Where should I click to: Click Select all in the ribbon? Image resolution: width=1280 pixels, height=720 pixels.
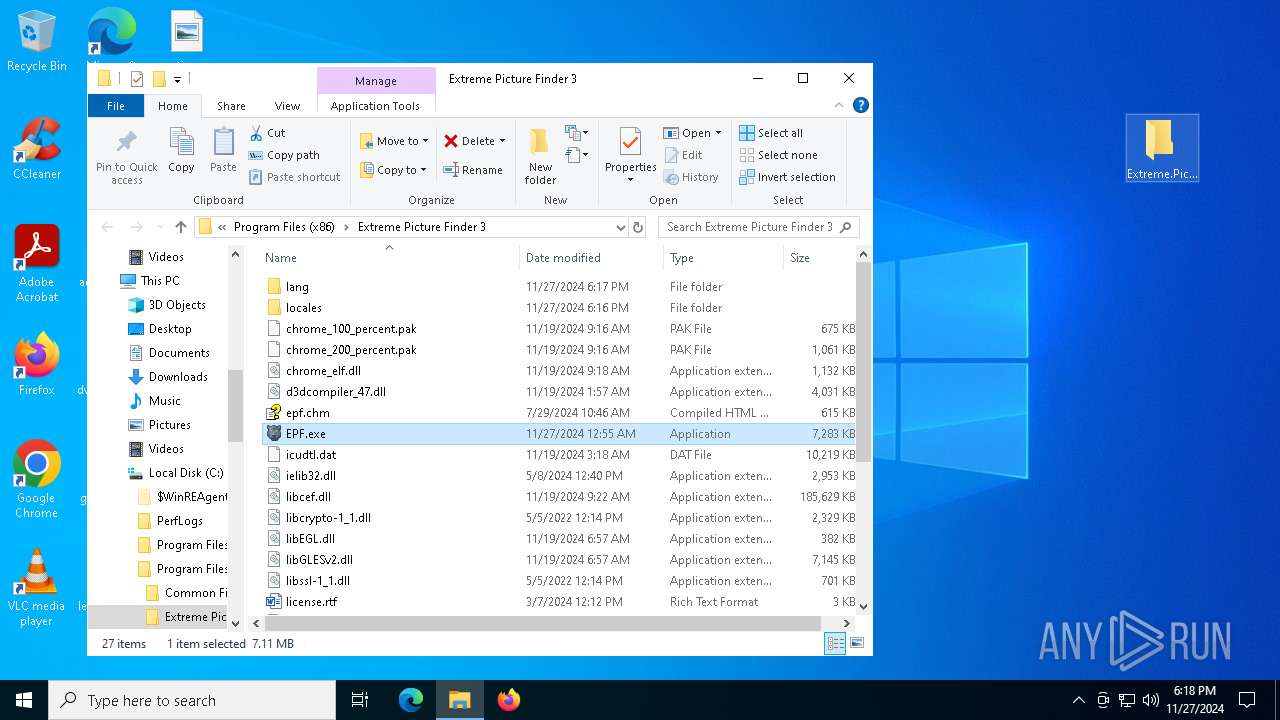click(771, 133)
